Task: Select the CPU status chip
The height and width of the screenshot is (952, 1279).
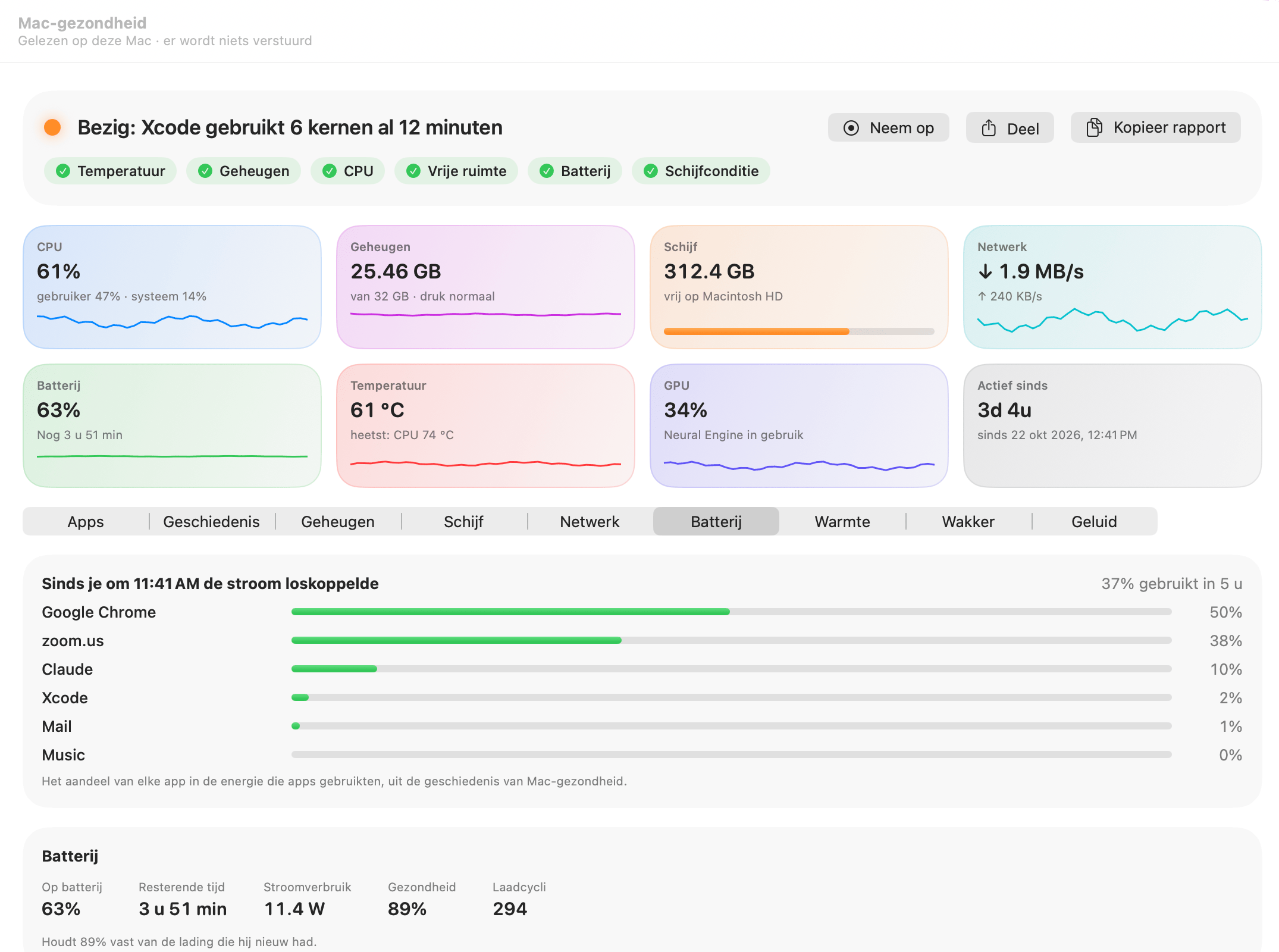Action: point(347,171)
